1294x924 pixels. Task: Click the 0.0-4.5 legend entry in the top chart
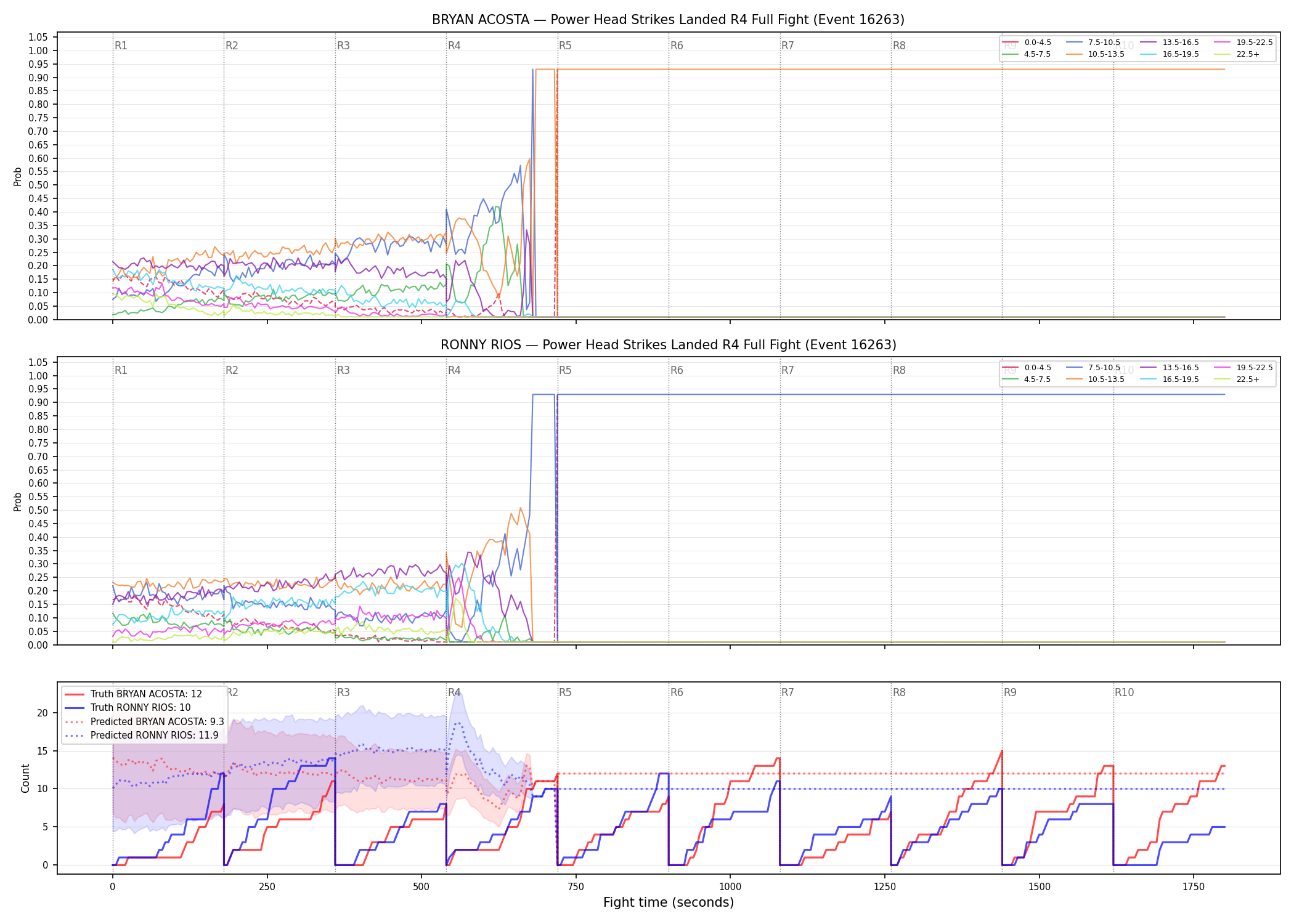[x=1027, y=43]
